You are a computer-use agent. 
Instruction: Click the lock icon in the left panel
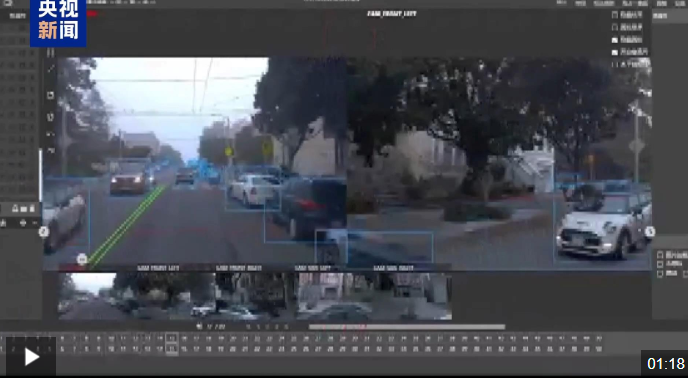pyautogui.click(x=14, y=209)
